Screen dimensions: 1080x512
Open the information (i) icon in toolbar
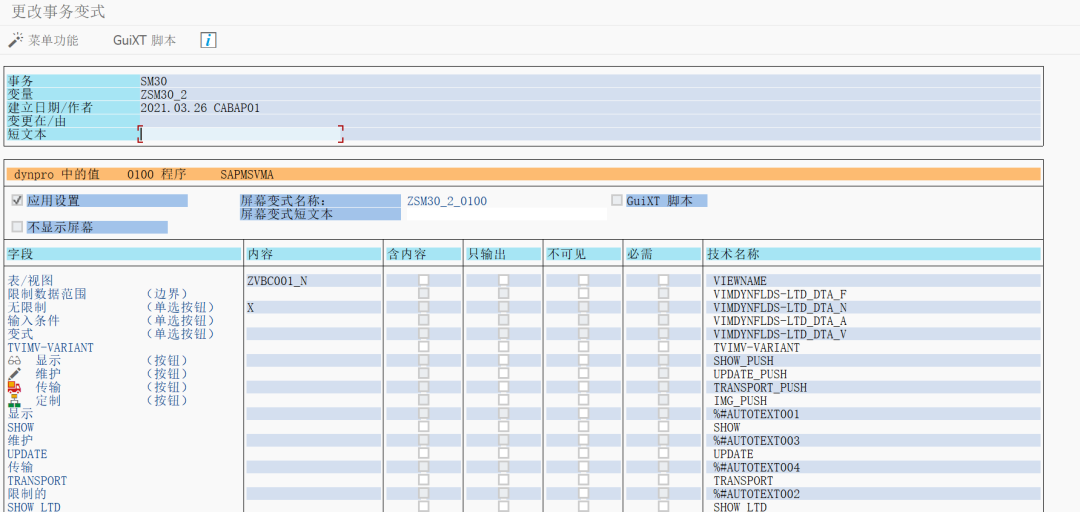click(x=209, y=40)
